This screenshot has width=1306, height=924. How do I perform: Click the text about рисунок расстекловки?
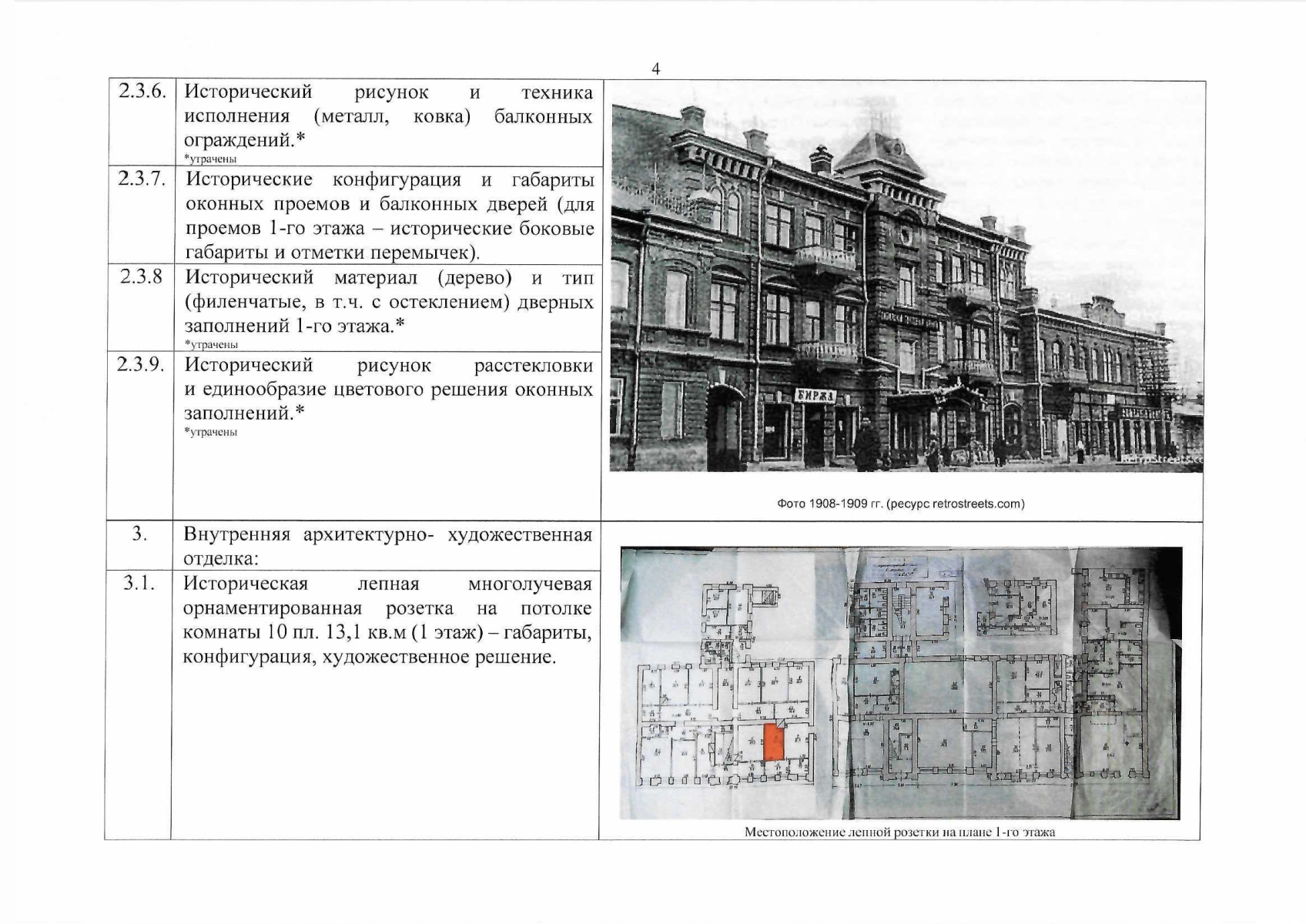(388, 389)
